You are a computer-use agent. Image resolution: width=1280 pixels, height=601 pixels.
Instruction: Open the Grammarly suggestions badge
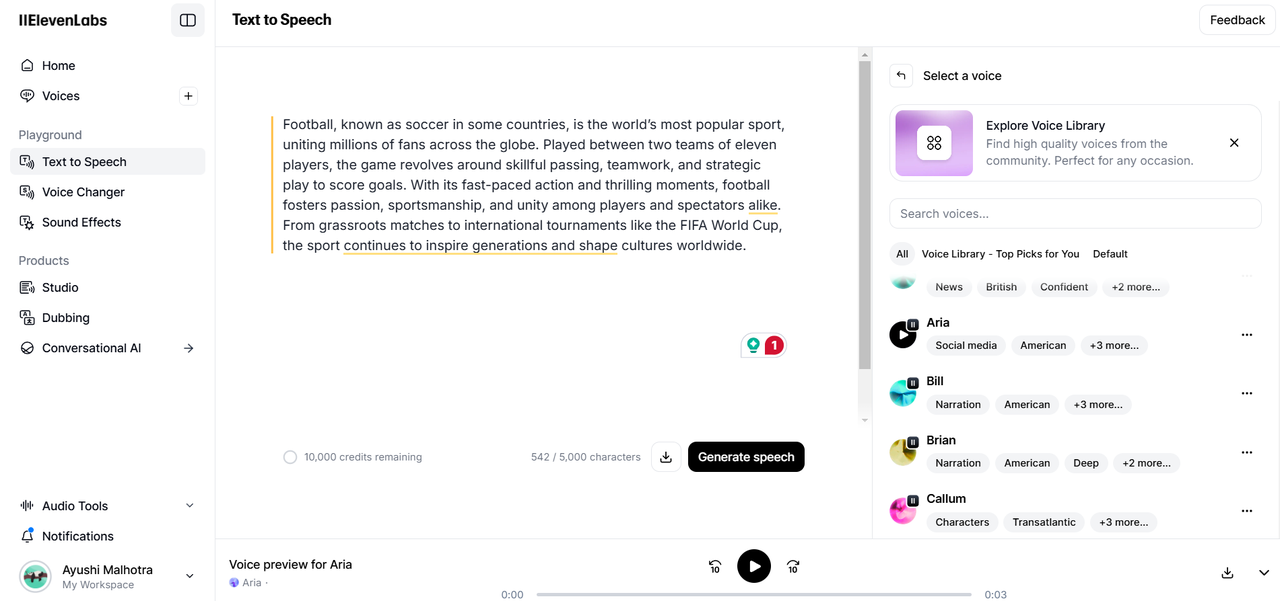click(x=764, y=345)
